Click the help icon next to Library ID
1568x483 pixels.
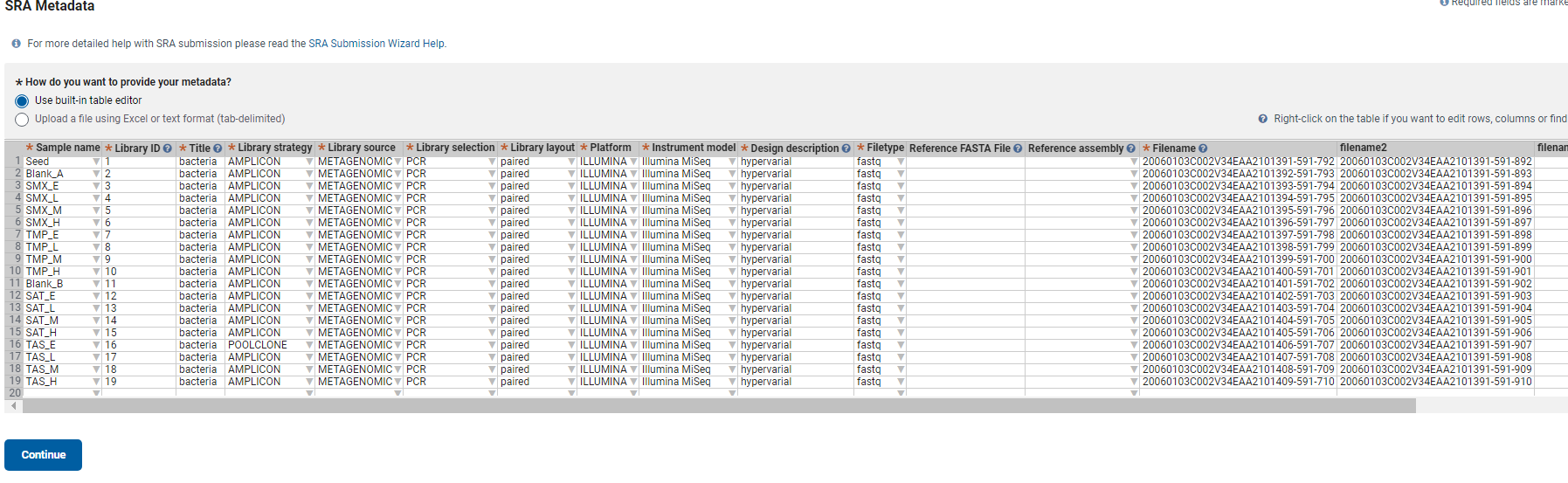tap(167, 148)
